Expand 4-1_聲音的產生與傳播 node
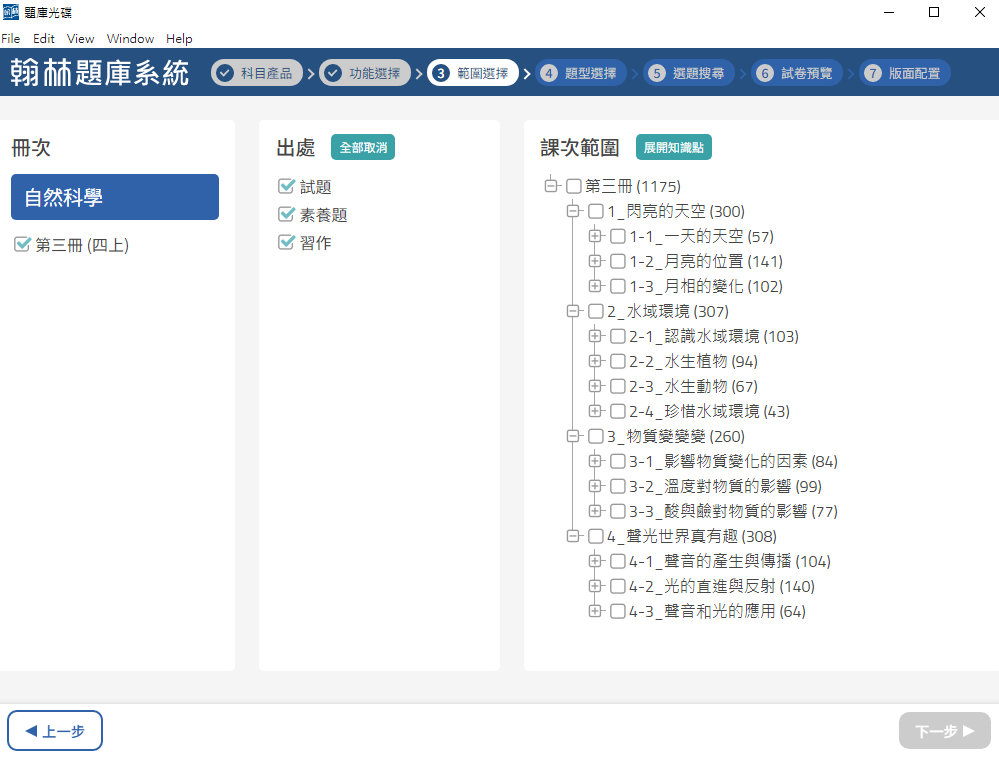The width and height of the screenshot is (999, 757). [x=594, y=560]
